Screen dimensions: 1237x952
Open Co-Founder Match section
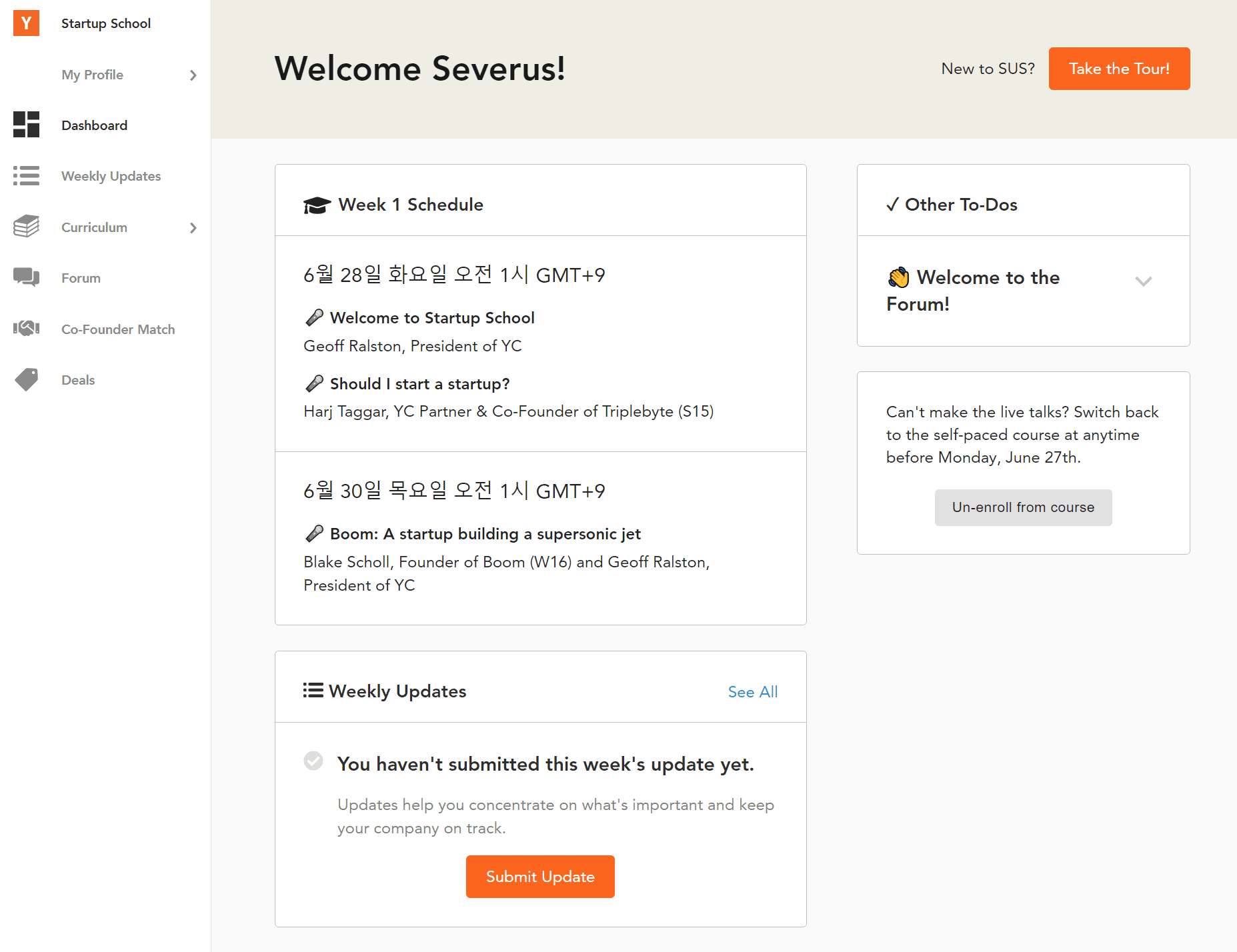[x=118, y=329]
